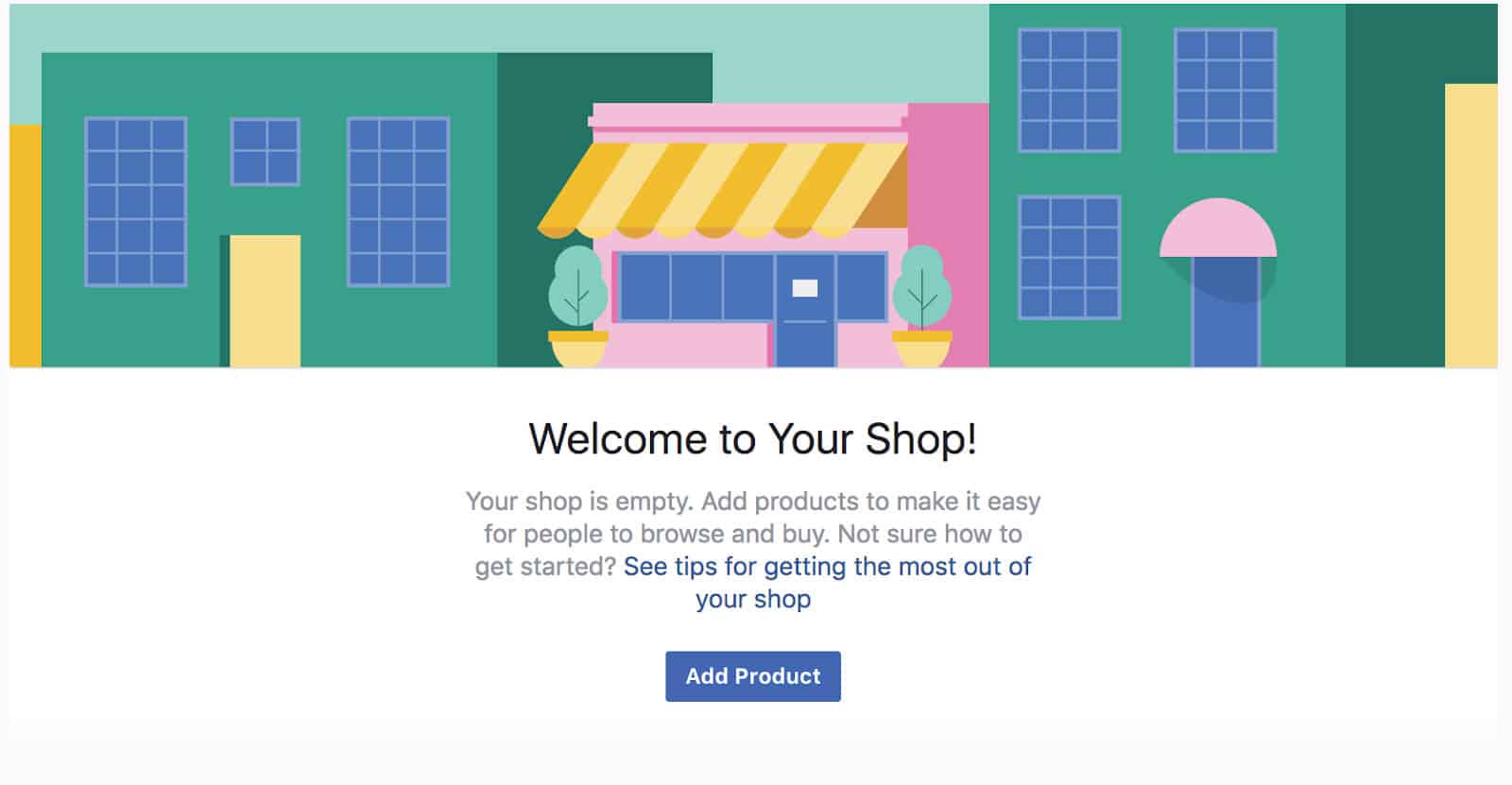Click the small four-pane window on left building
Viewport: 1512px width, 785px height.
pos(265,151)
